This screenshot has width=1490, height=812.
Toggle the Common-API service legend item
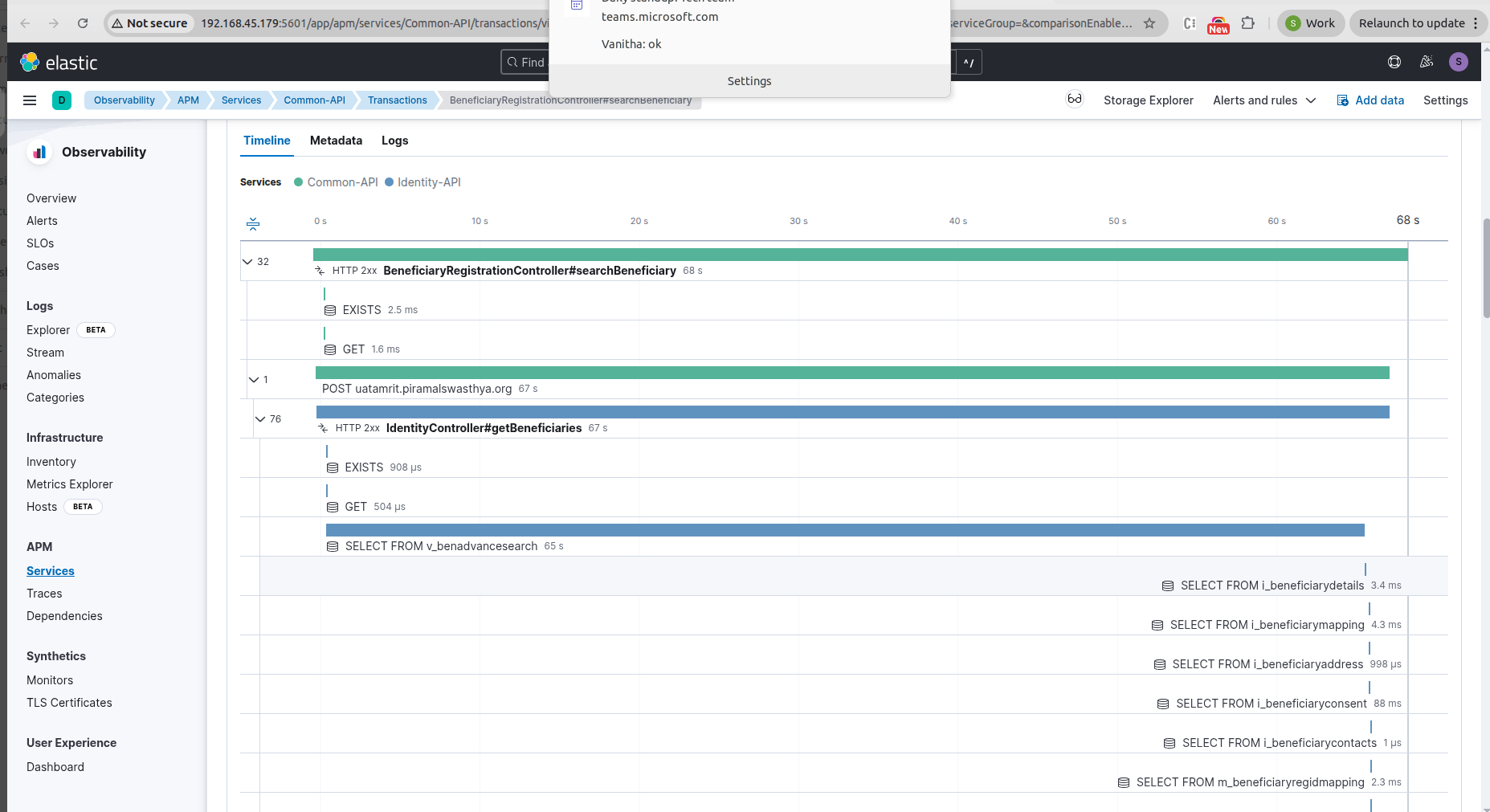point(336,182)
